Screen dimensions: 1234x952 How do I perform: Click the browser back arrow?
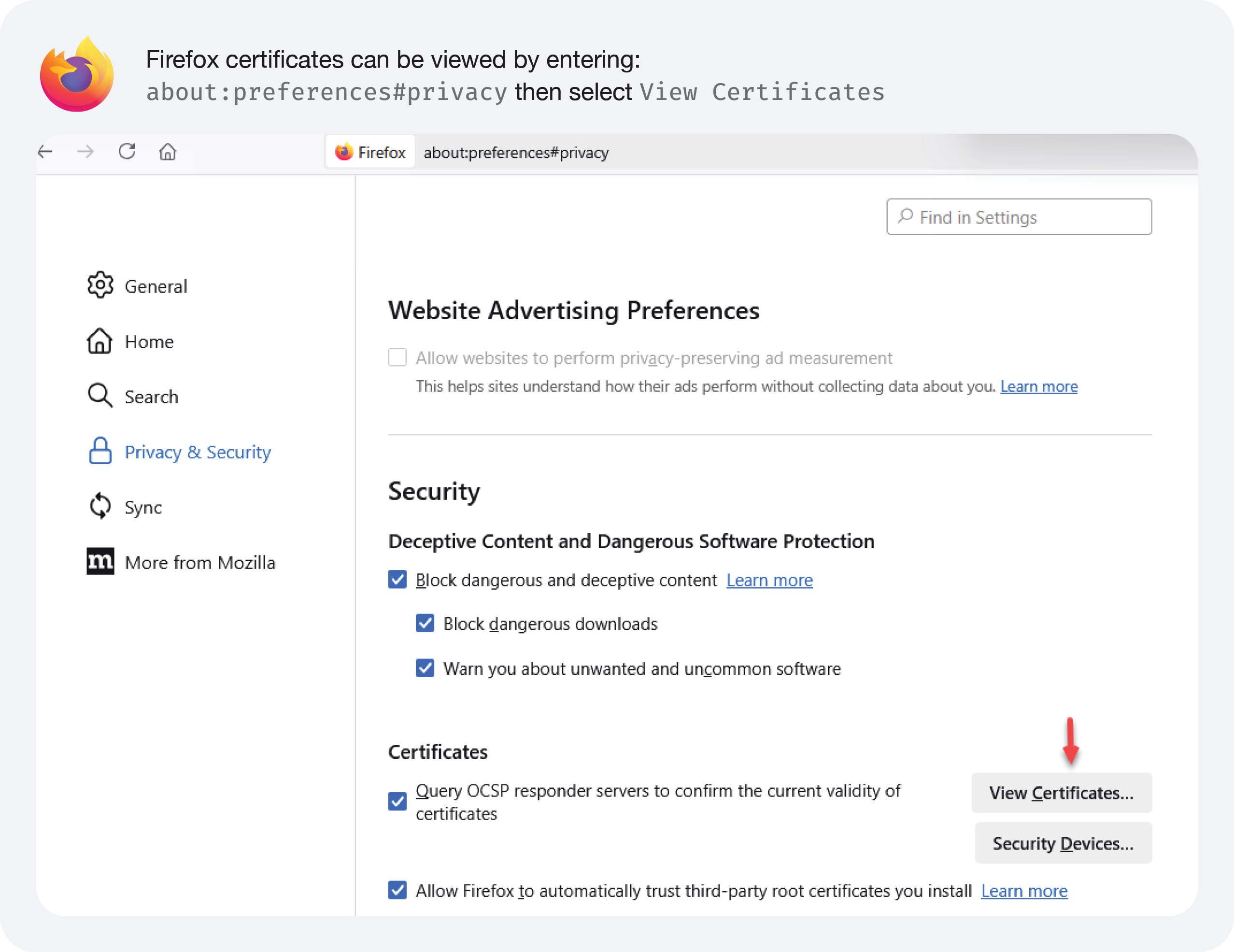click(x=45, y=151)
